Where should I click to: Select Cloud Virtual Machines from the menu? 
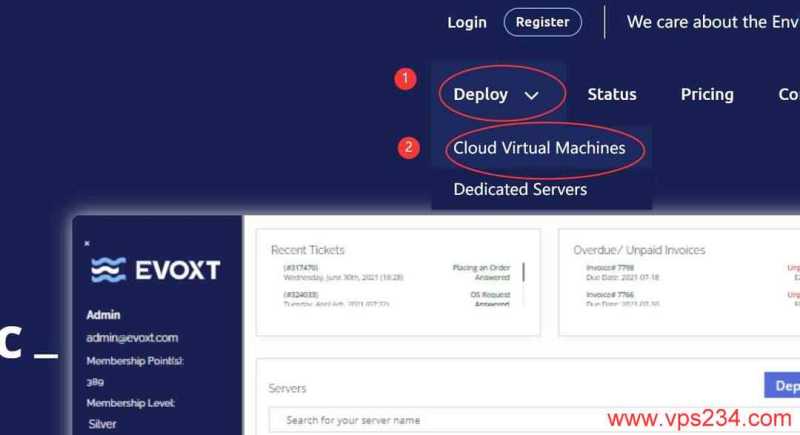(539, 148)
